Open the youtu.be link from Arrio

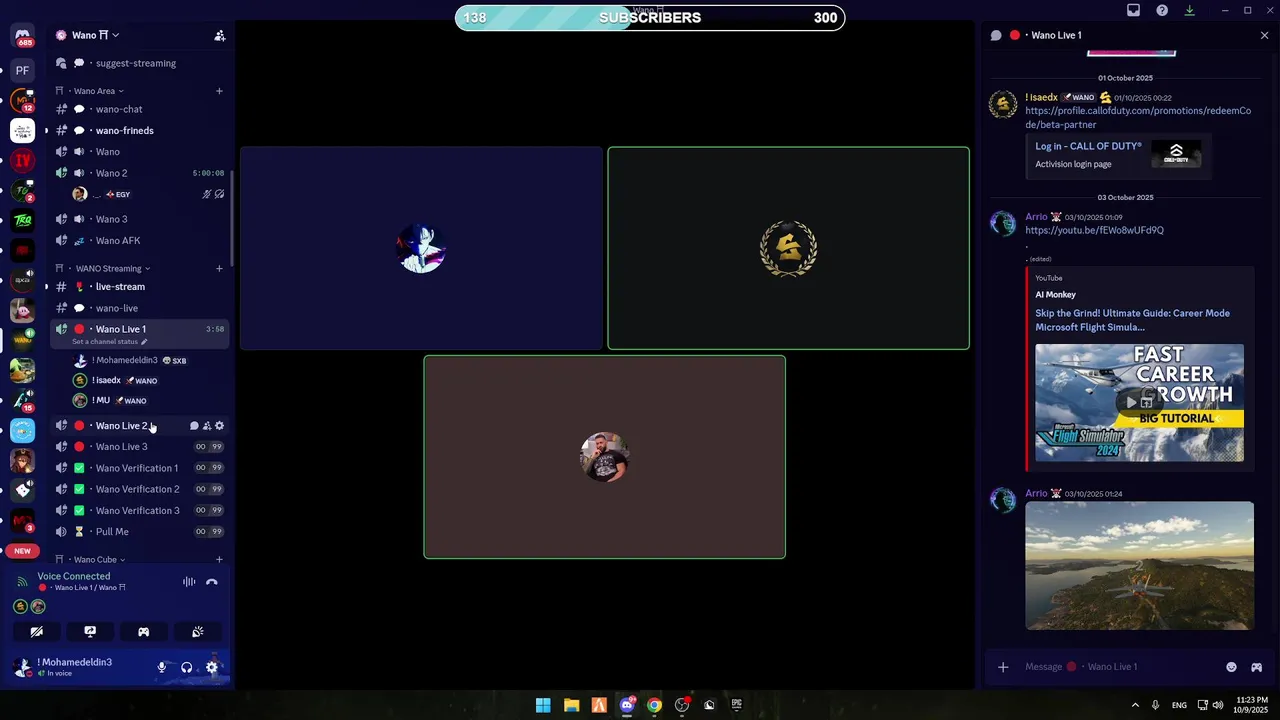(x=1094, y=230)
